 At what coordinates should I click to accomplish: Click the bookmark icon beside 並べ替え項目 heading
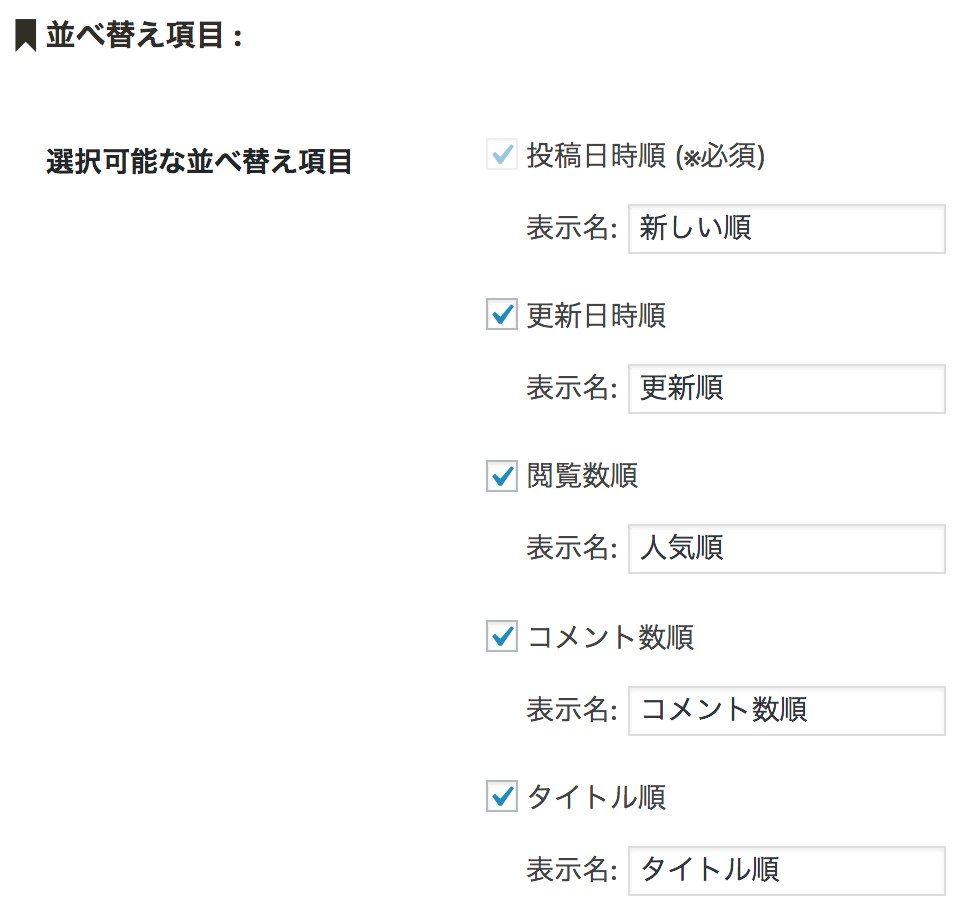pos(26,37)
